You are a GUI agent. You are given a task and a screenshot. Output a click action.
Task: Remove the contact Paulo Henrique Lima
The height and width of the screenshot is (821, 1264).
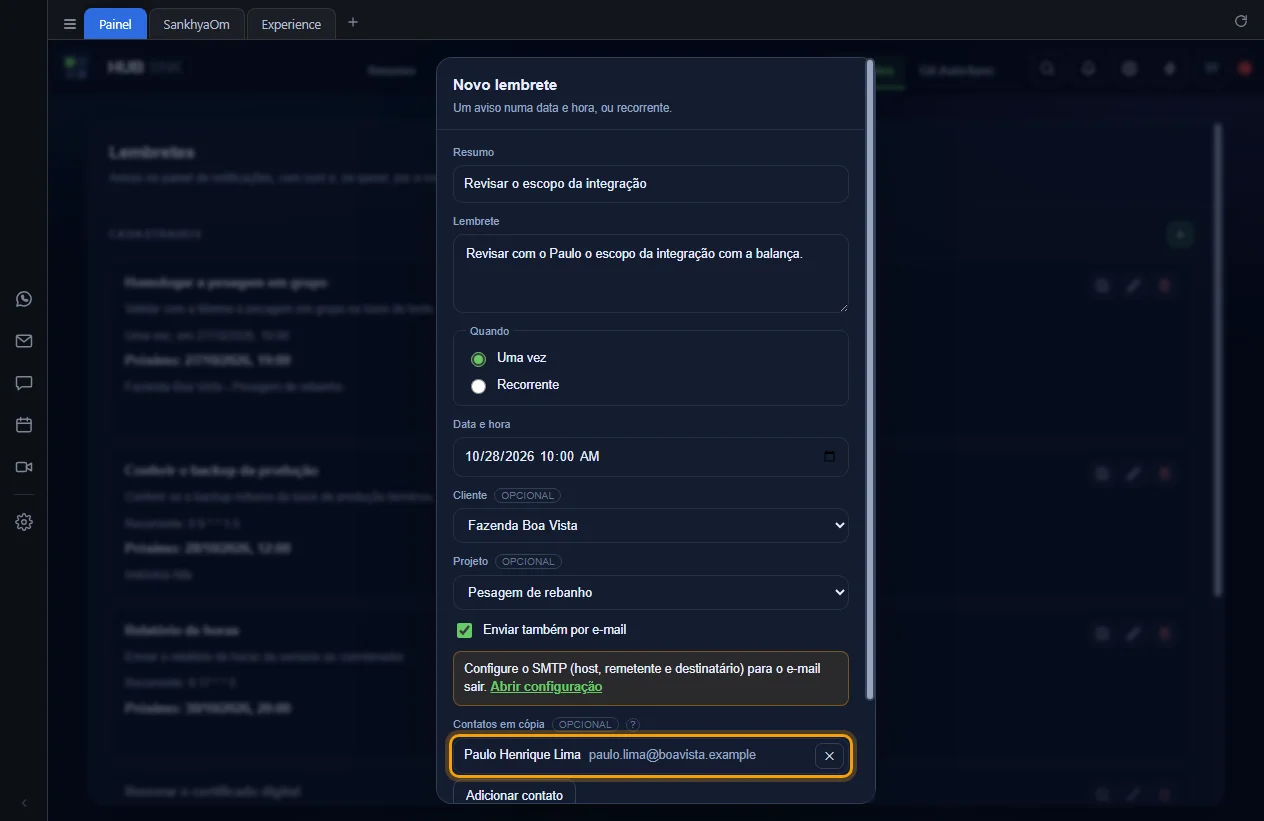829,756
